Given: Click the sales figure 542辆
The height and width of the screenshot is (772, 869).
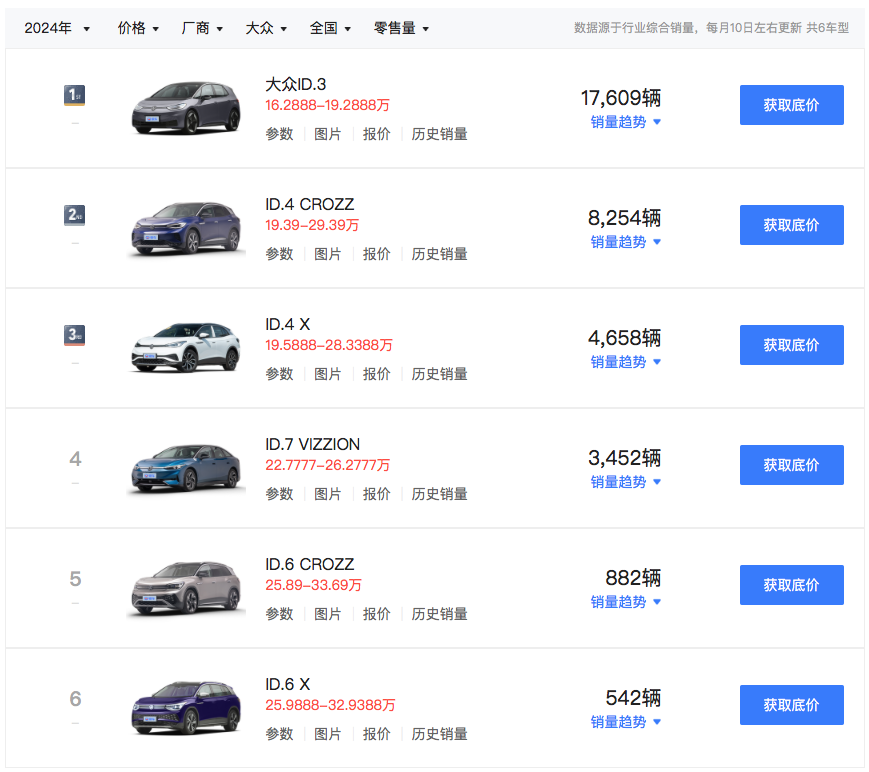Looking at the screenshot, I should 633,698.
